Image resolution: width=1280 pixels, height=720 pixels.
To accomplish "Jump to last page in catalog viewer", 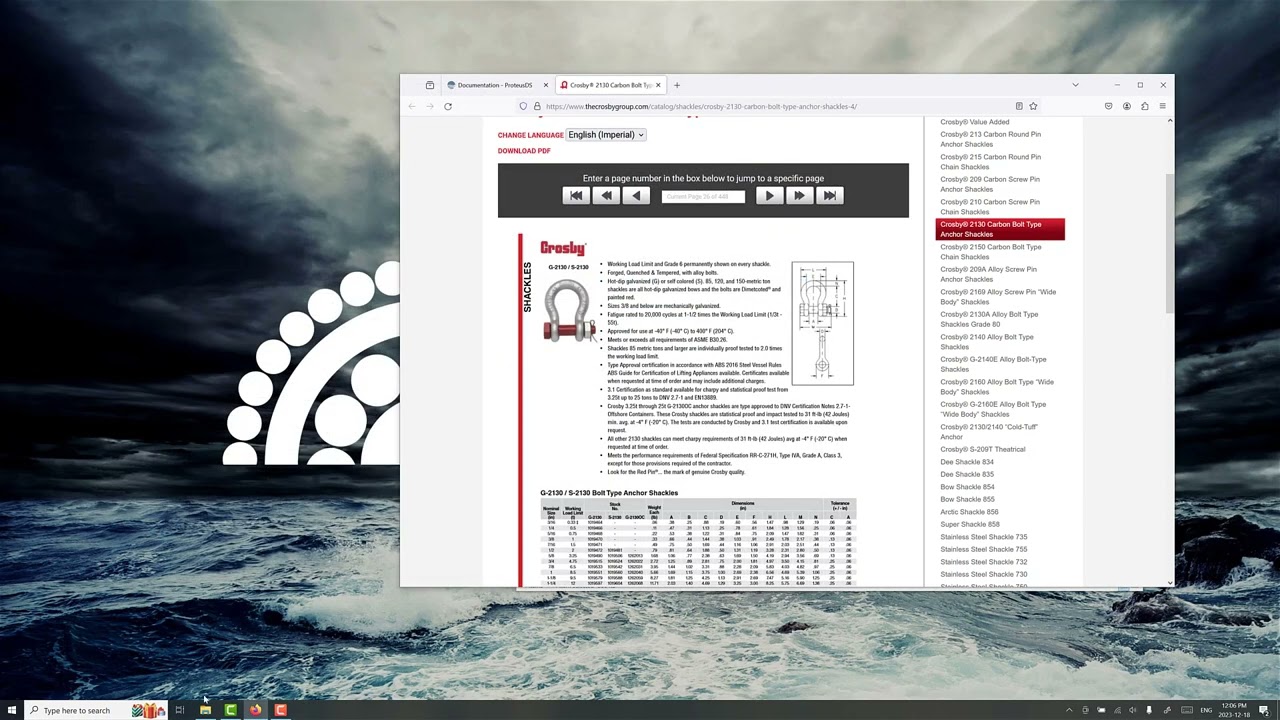I will point(829,196).
